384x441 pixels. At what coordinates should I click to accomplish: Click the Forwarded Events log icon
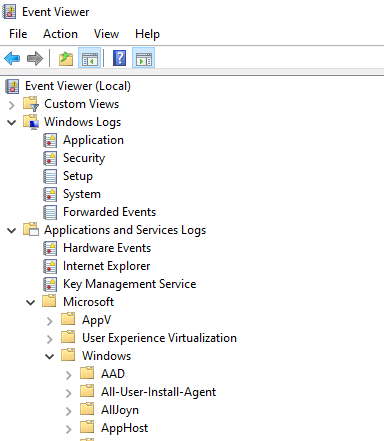(x=50, y=212)
